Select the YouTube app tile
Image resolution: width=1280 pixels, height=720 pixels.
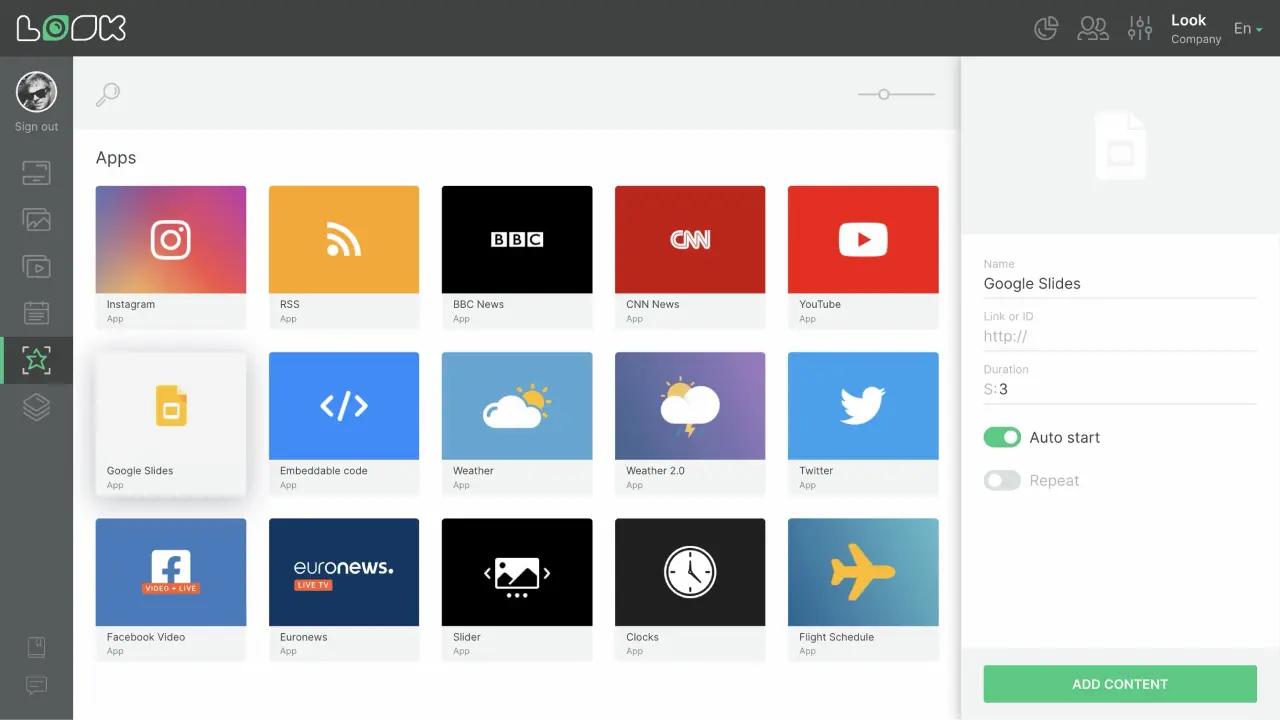pyautogui.click(x=862, y=239)
